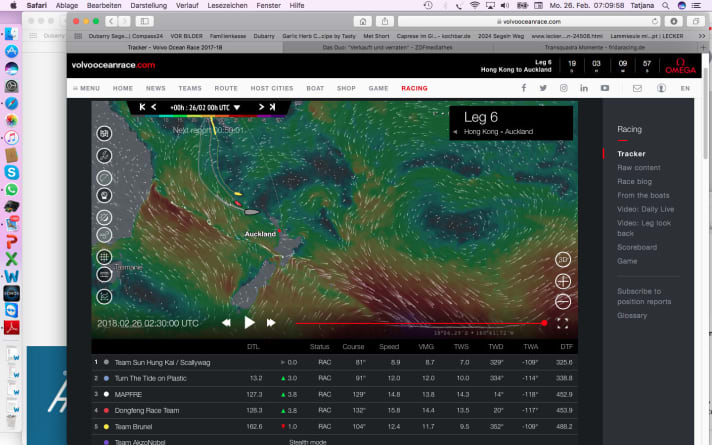Toggle the Safari sidebar button
Screen dimensions: 712x445
[144, 21]
